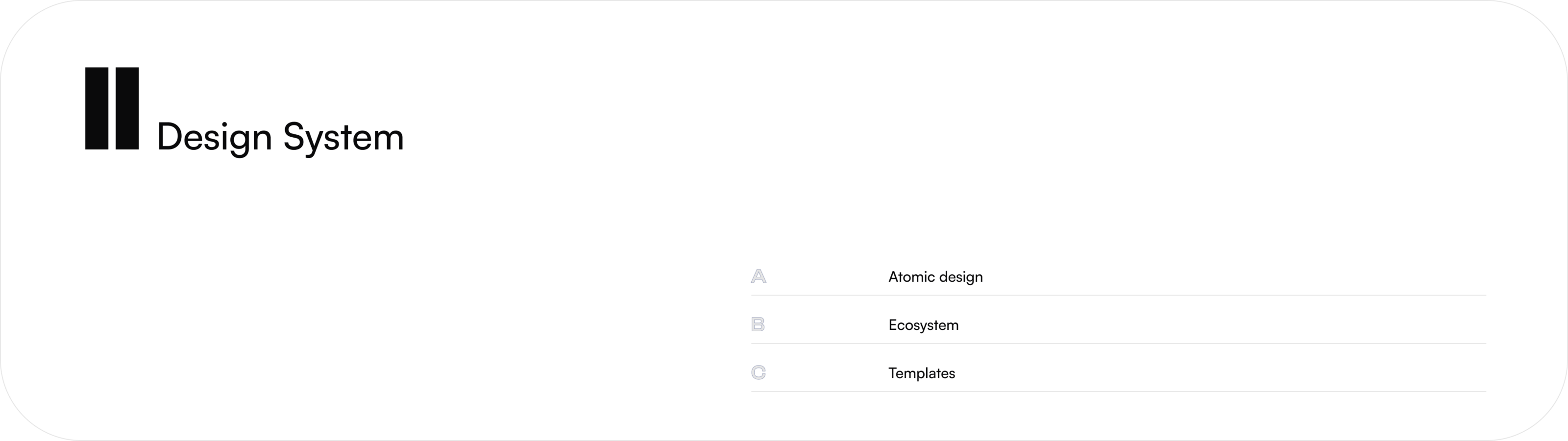Click capital E of Ecosystem label

coord(893,325)
